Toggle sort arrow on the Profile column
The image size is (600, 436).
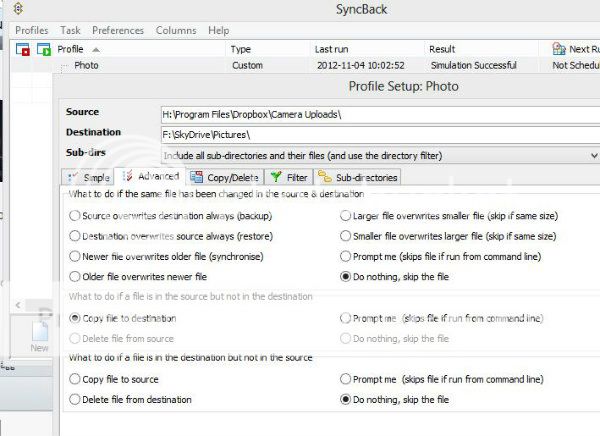pos(96,49)
